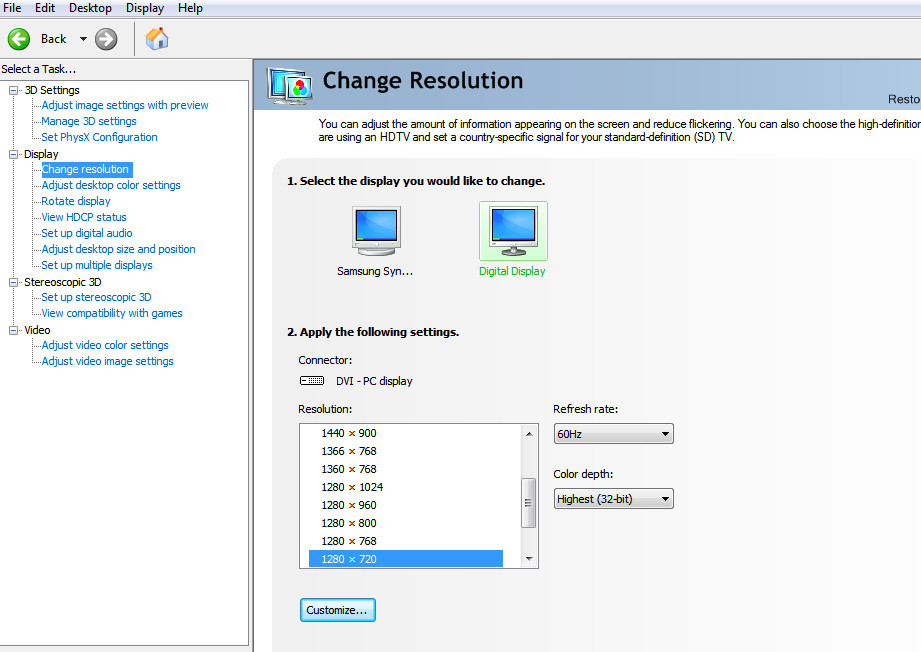The image size is (921, 652).
Task: Open the Back history dropdown arrow
Action: tap(83, 39)
